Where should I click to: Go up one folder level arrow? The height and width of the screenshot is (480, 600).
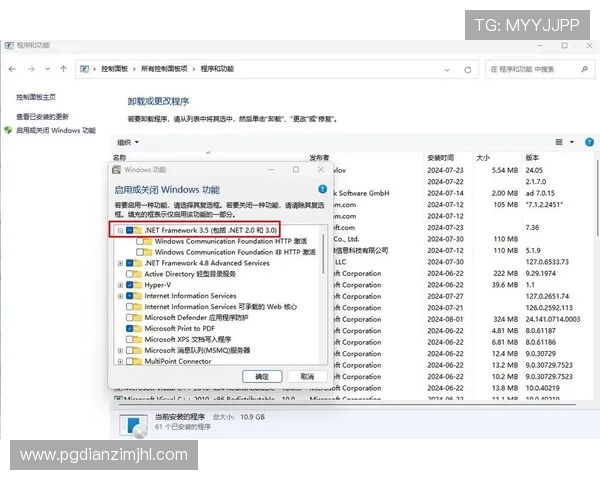(x=64, y=69)
